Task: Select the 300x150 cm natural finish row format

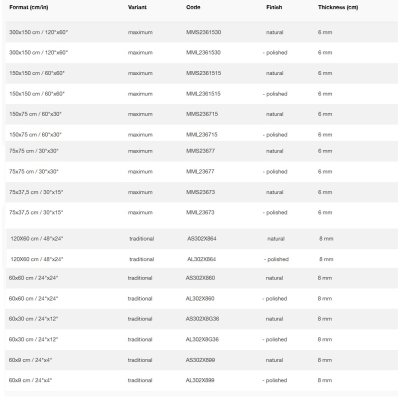Action: coord(38,32)
